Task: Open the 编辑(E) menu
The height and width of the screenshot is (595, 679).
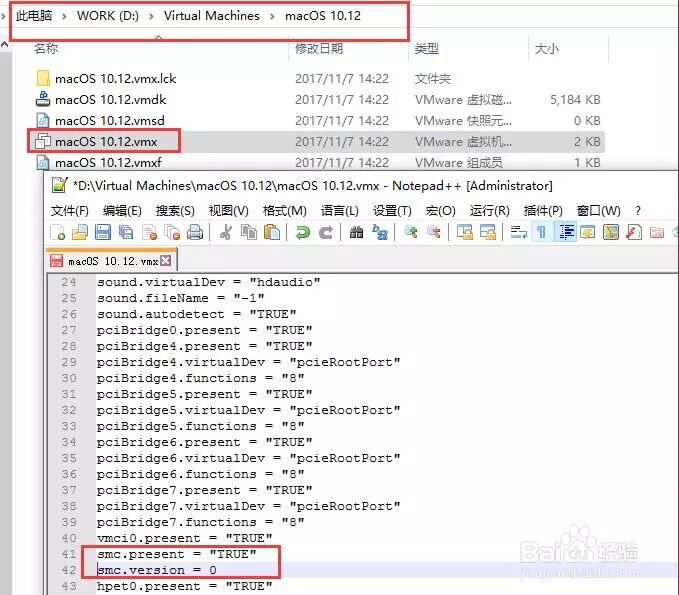Action: point(122,211)
